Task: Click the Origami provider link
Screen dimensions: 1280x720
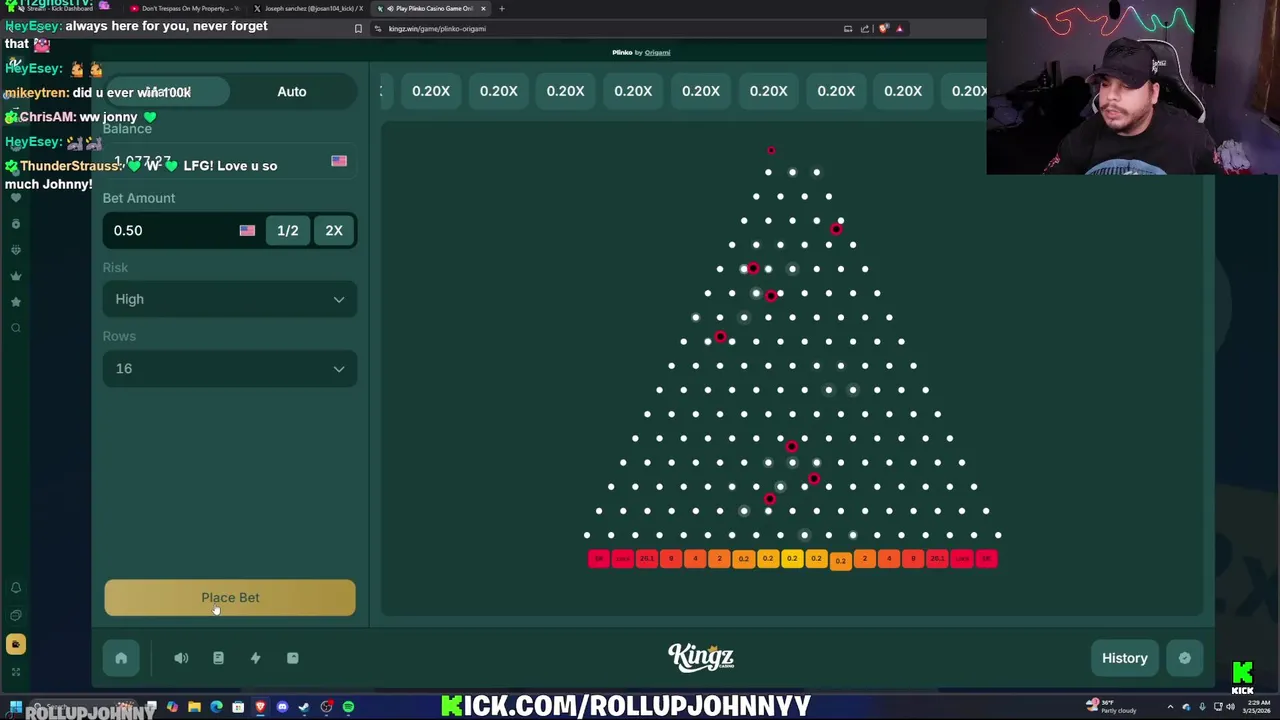Action: coord(657,52)
